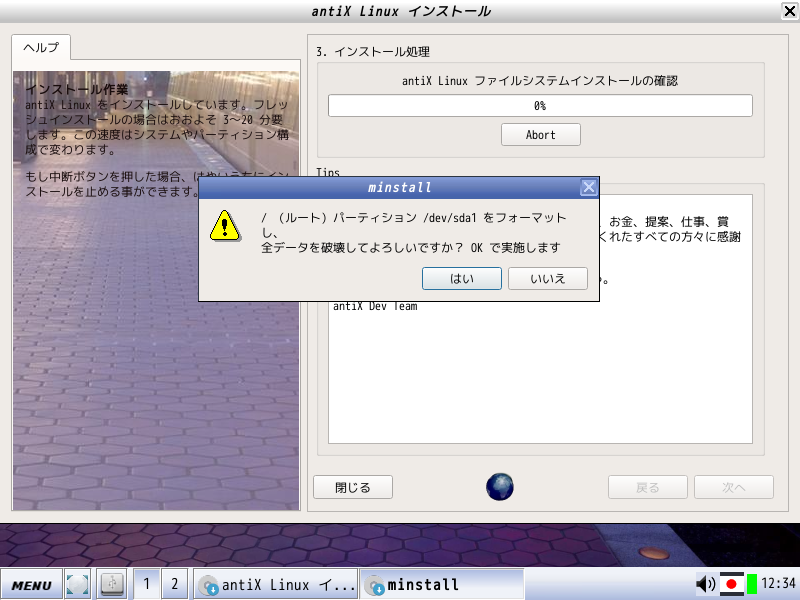Click the ファイルシステムインストールの確認 label

point(540,81)
